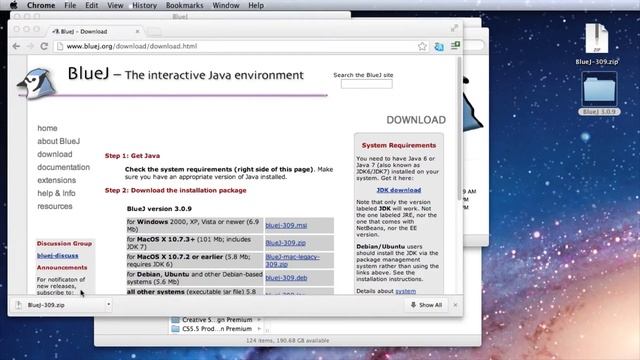
Task: Click the file icon in downloads bar
Action: [x=18, y=305]
